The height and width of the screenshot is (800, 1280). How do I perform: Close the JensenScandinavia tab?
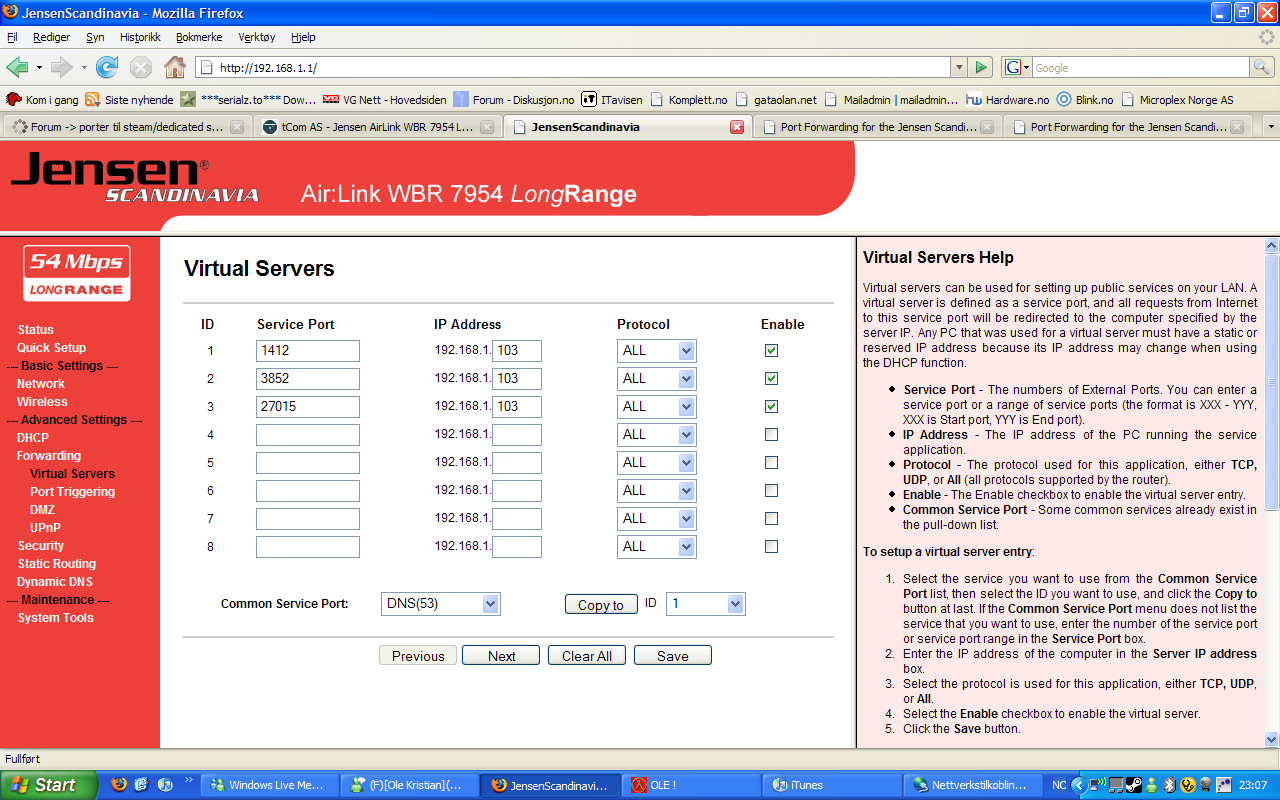tap(737, 127)
